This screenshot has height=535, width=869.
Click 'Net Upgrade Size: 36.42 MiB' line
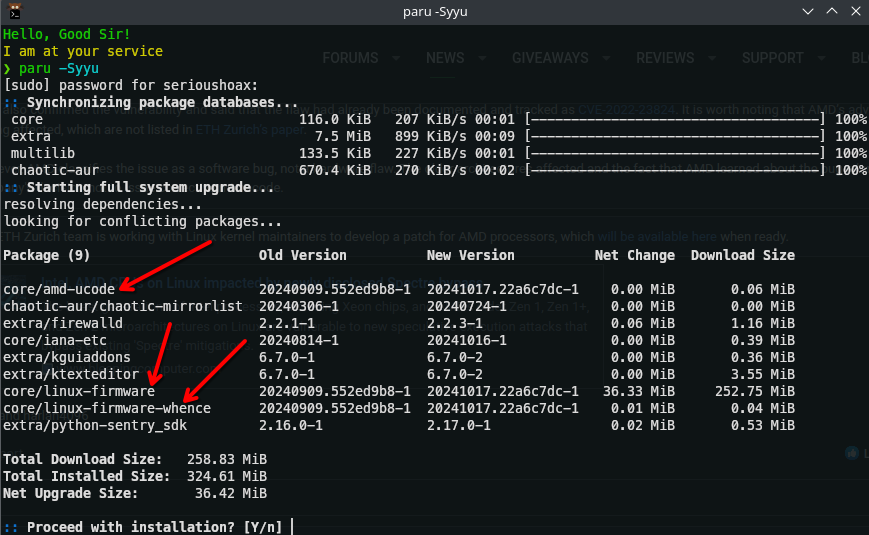point(135,493)
